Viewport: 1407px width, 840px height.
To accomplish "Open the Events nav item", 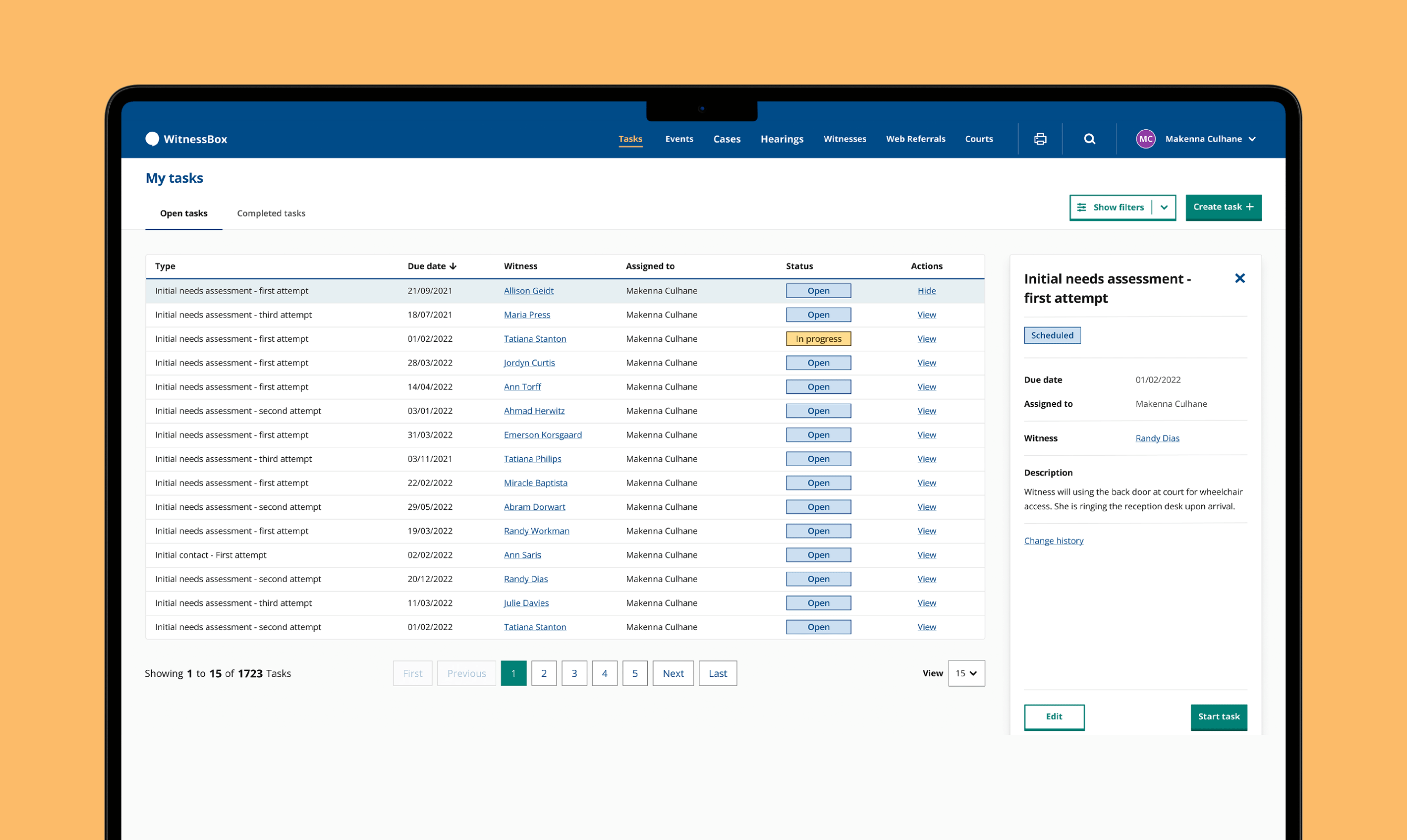I will 679,139.
